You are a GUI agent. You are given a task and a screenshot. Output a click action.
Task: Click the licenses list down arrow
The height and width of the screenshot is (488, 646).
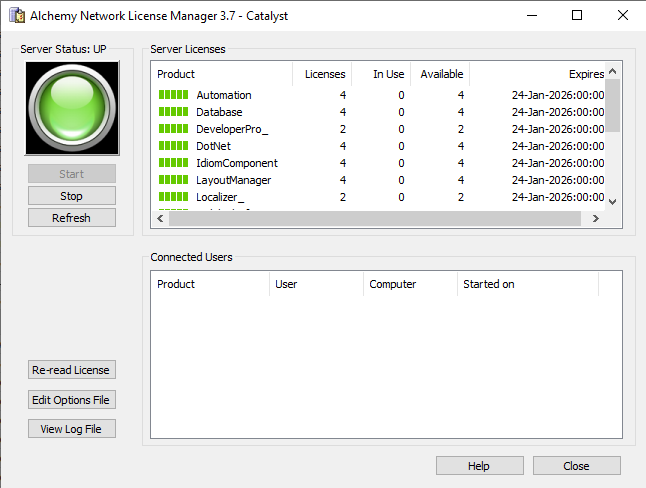(613, 202)
